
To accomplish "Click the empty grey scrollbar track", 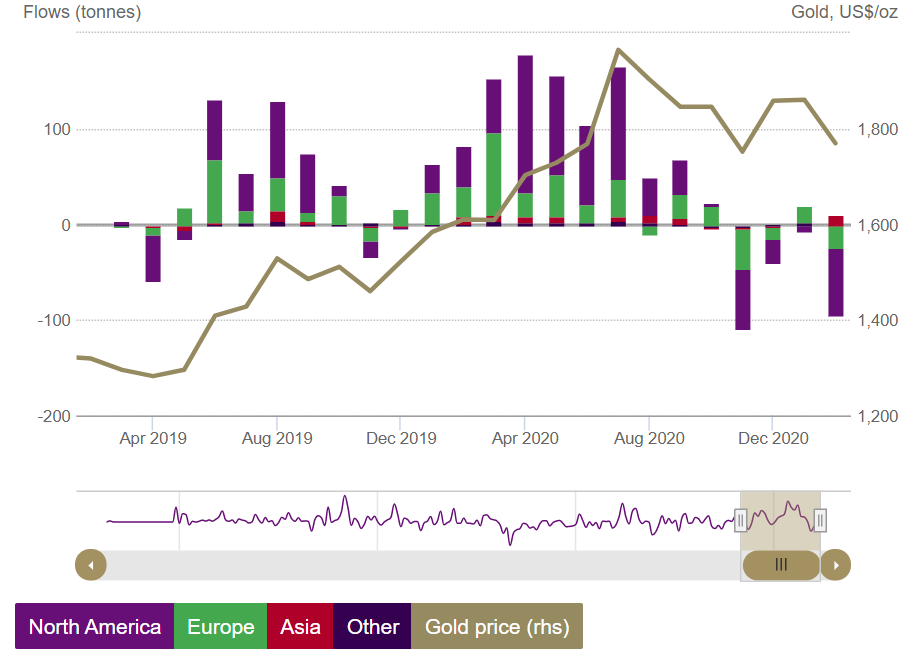I will [x=420, y=565].
